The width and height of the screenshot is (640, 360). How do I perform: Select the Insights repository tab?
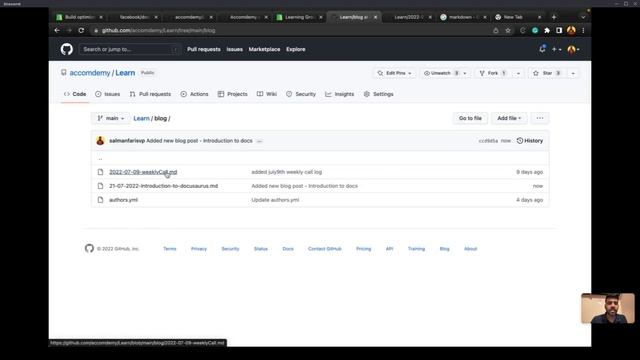click(x=340, y=94)
